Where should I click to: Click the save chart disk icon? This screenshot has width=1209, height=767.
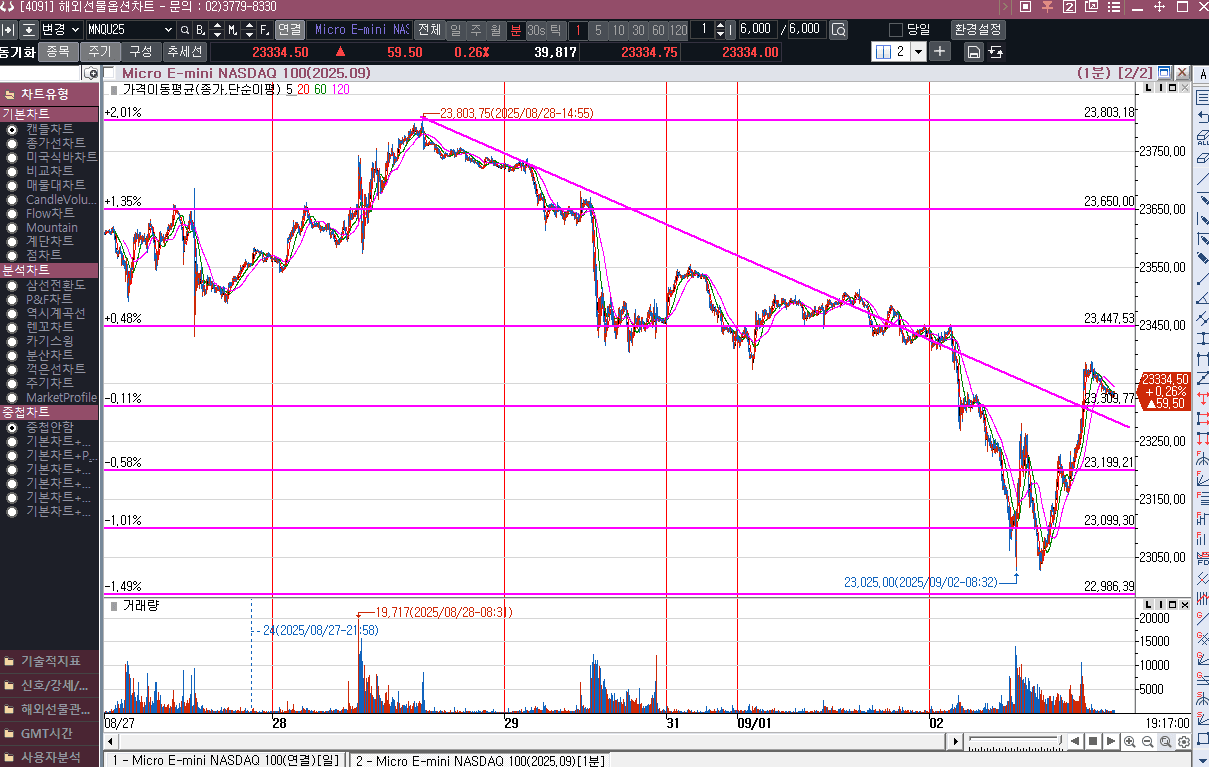coord(973,52)
